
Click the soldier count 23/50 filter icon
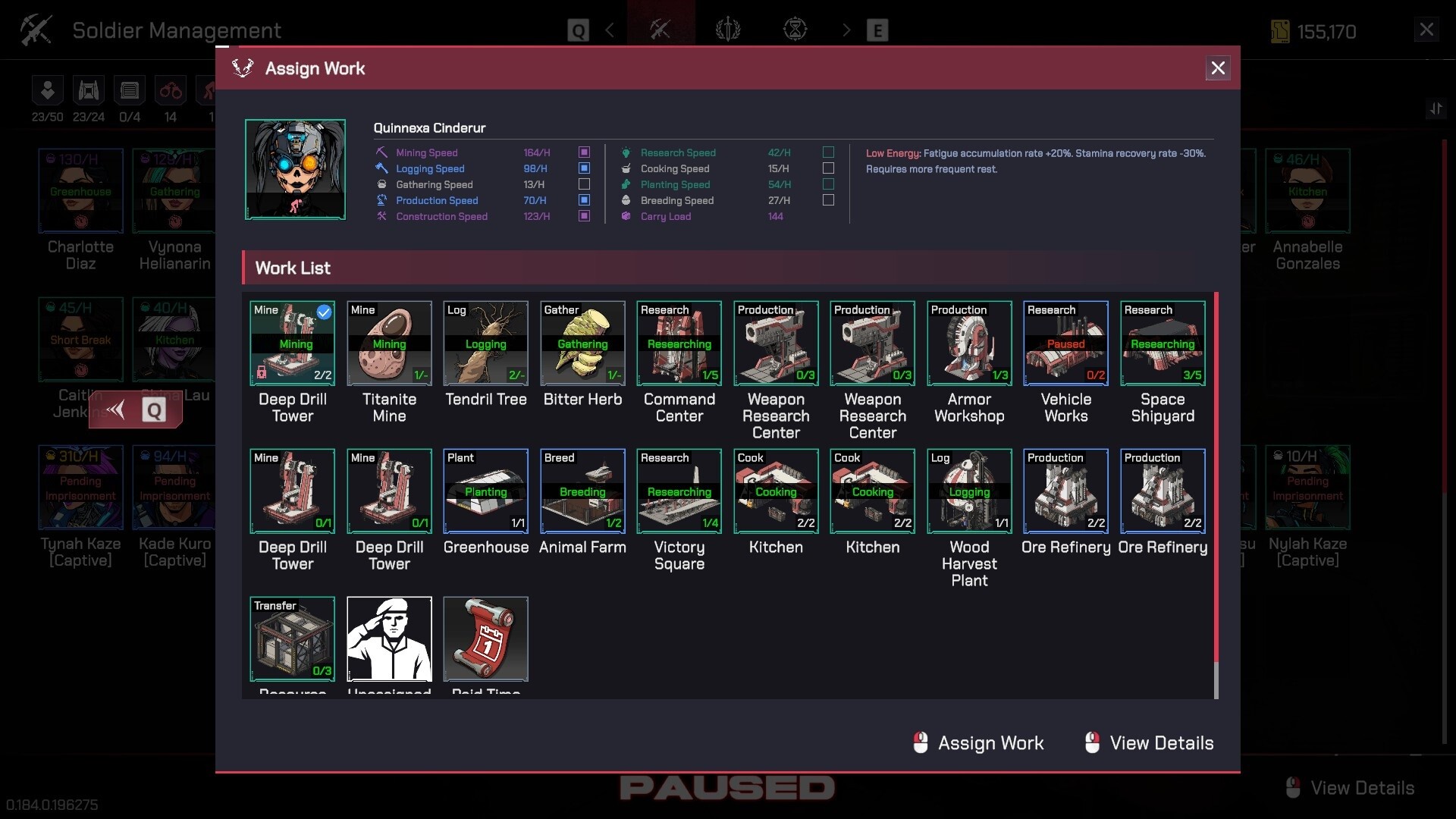point(47,91)
